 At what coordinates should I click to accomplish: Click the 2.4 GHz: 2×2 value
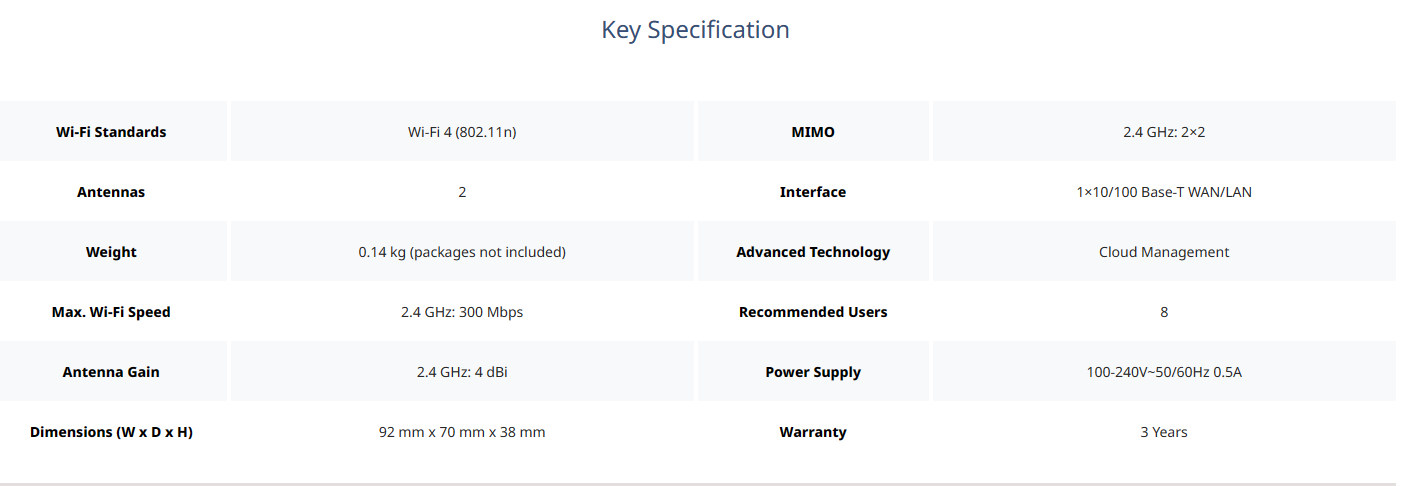(x=1164, y=132)
